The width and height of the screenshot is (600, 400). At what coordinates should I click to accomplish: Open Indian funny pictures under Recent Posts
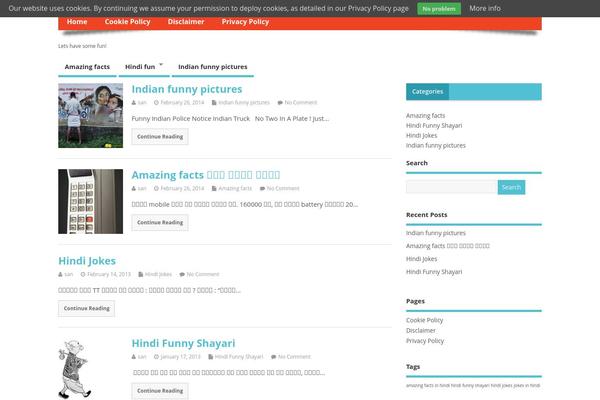point(436,233)
